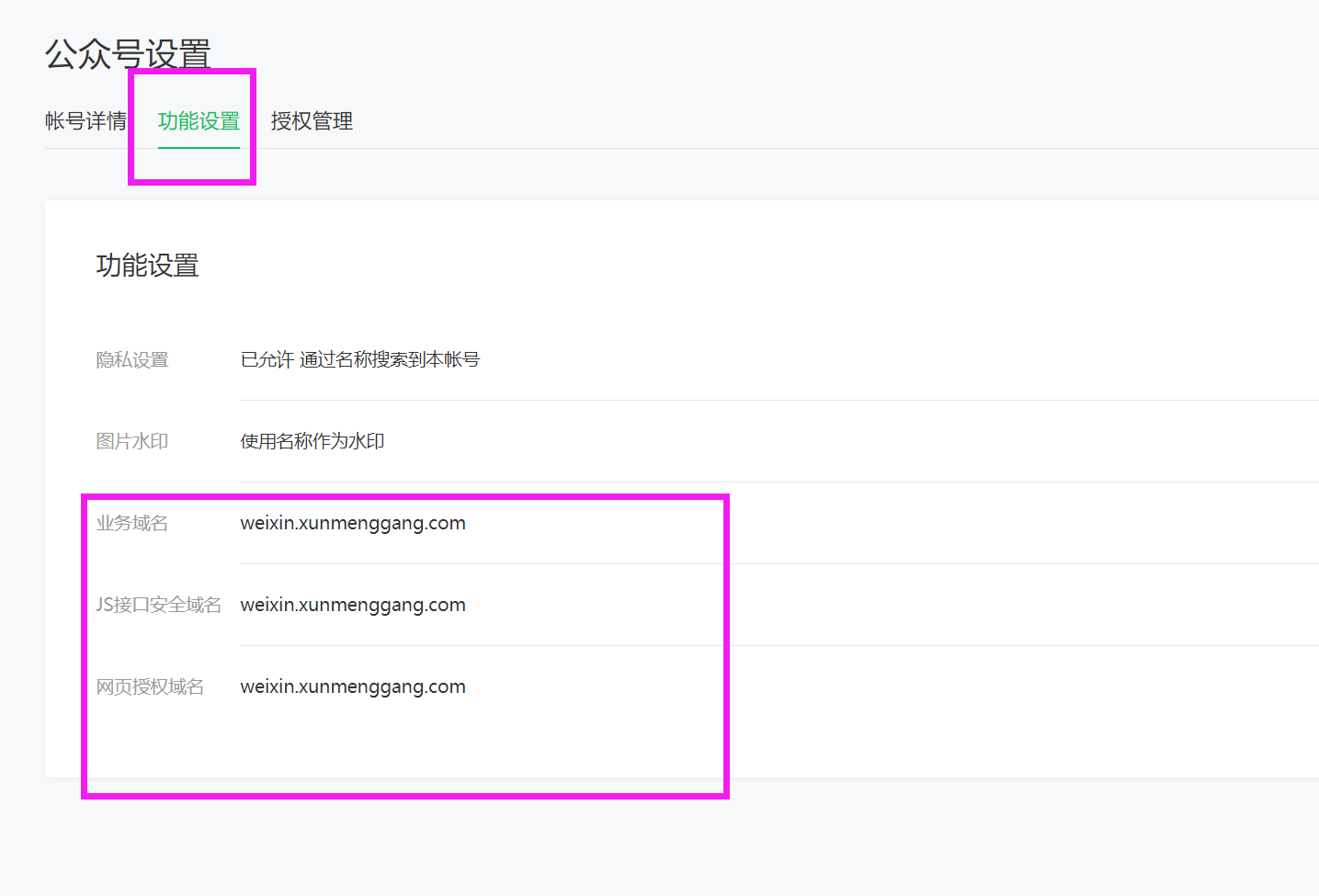
Task: Switch to the 帐号详情 tab
Action: pyautogui.click(x=85, y=121)
